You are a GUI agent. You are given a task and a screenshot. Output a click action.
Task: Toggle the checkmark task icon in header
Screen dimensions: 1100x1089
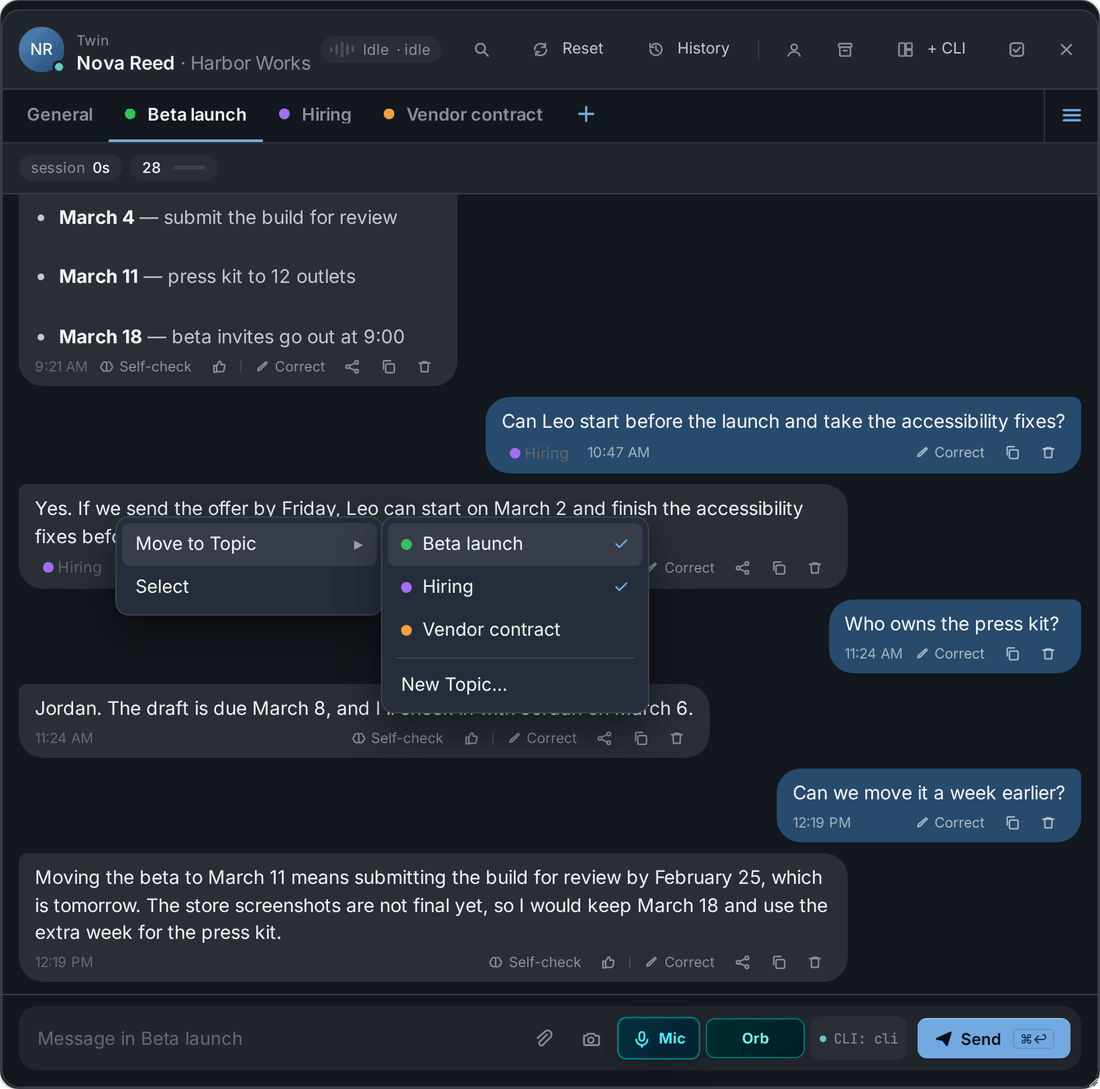[1017, 50]
